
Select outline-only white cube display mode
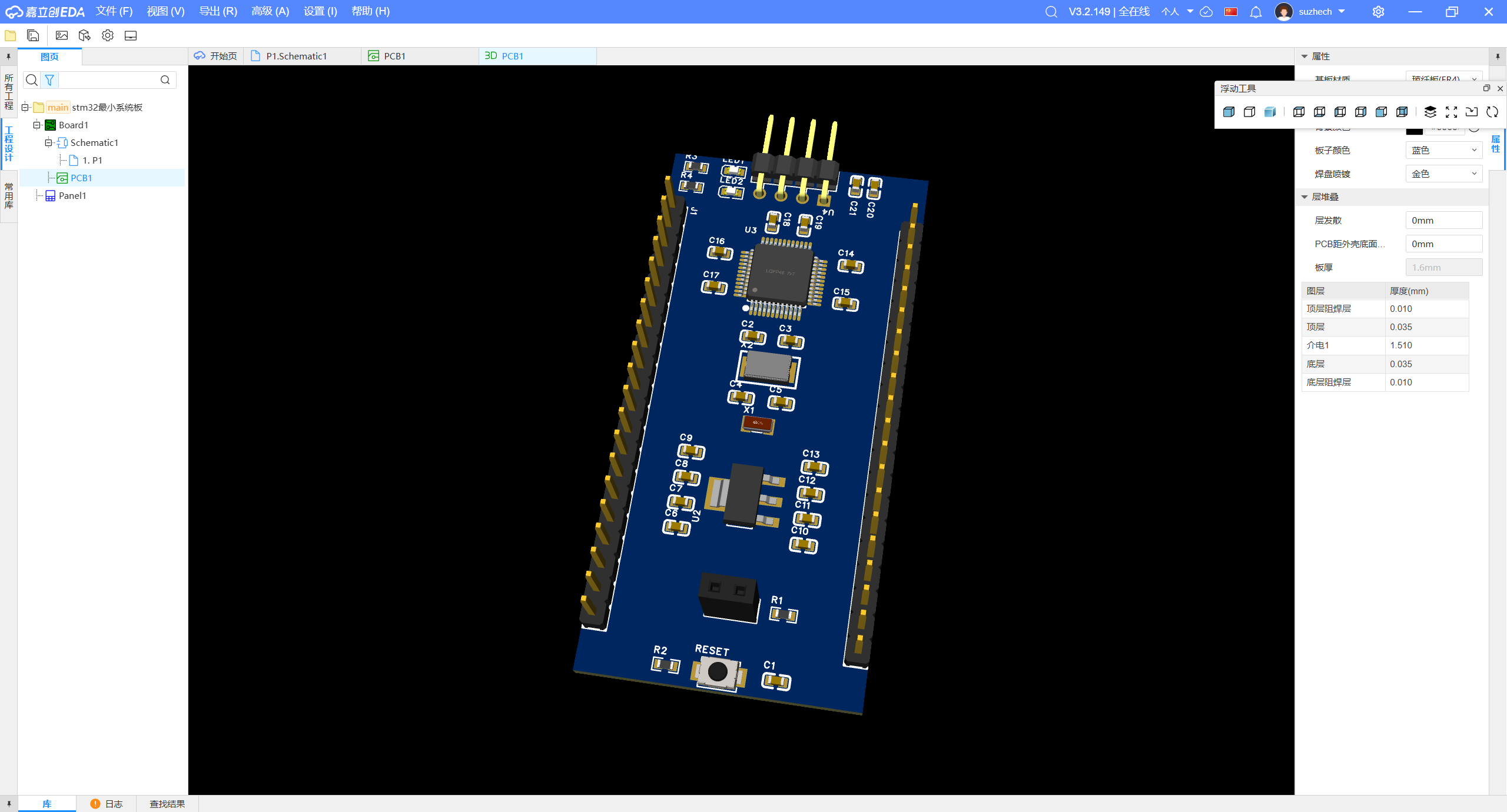tap(1249, 112)
